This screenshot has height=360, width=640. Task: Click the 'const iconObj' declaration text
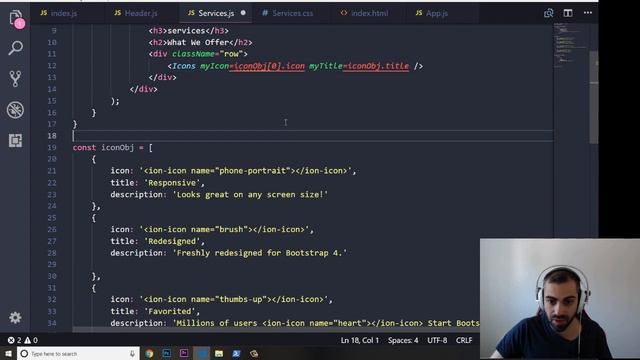pyautogui.click(x=103, y=147)
